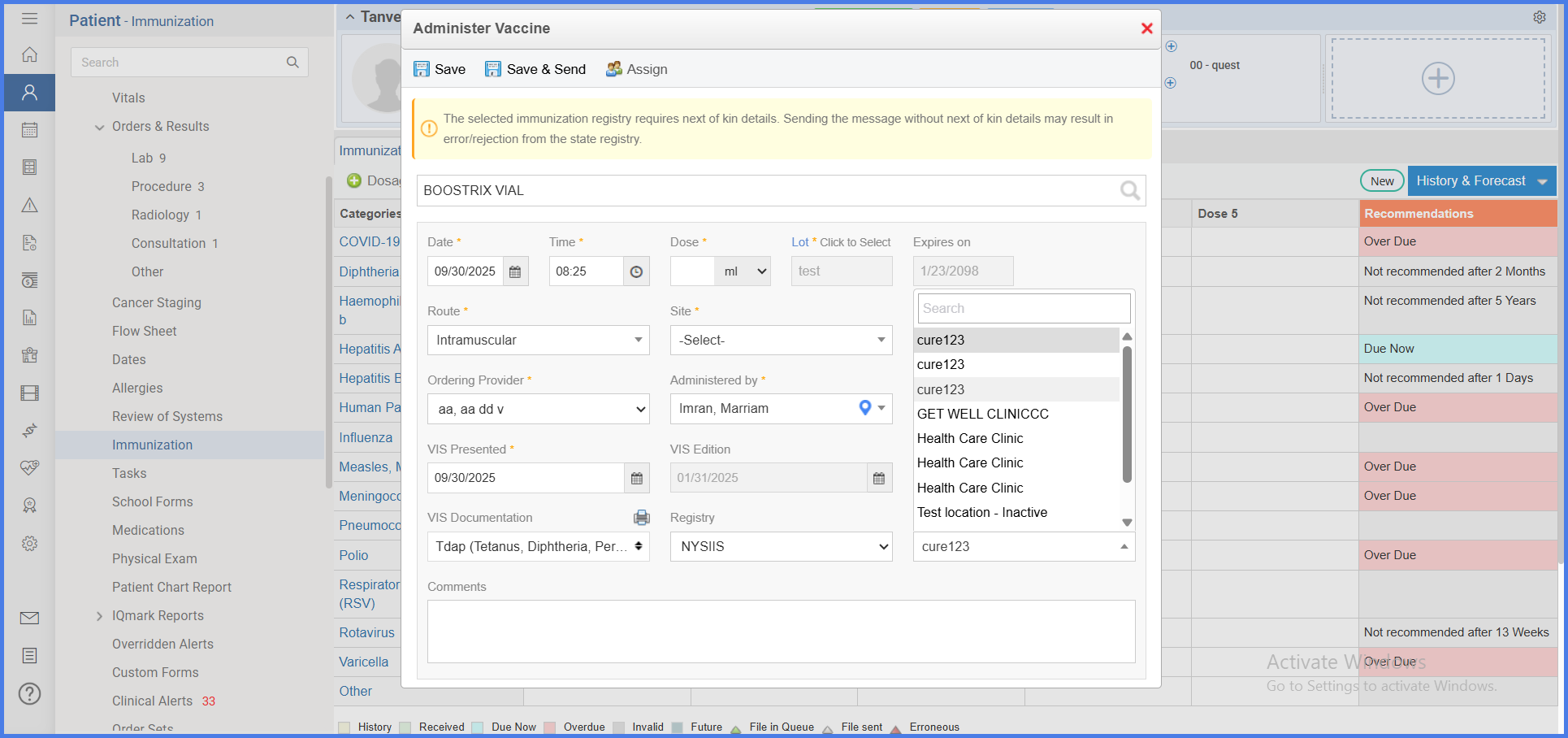Click the Comments text area
The height and width of the screenshot is (738, 1568).
click(781, 632)
